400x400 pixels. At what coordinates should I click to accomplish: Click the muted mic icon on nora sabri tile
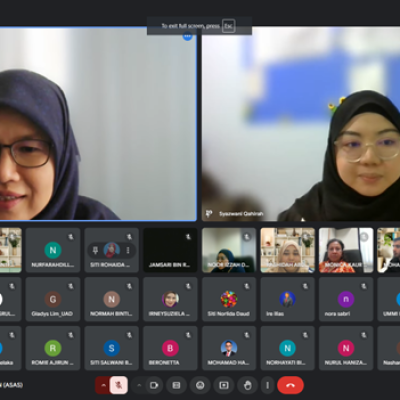pos(364,286)
